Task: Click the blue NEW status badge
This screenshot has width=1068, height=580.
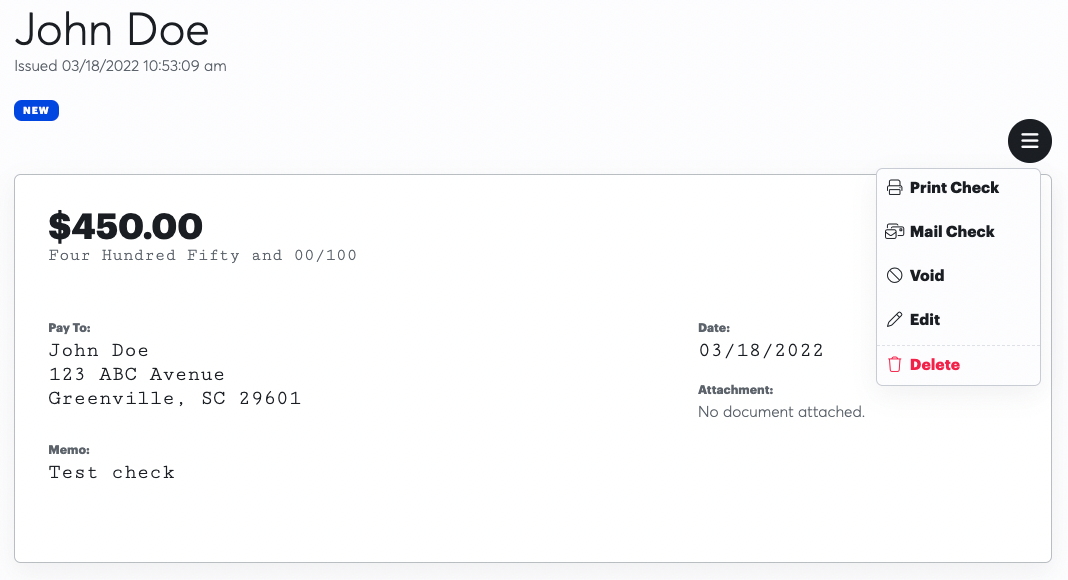Action: (x=36, y=111)
